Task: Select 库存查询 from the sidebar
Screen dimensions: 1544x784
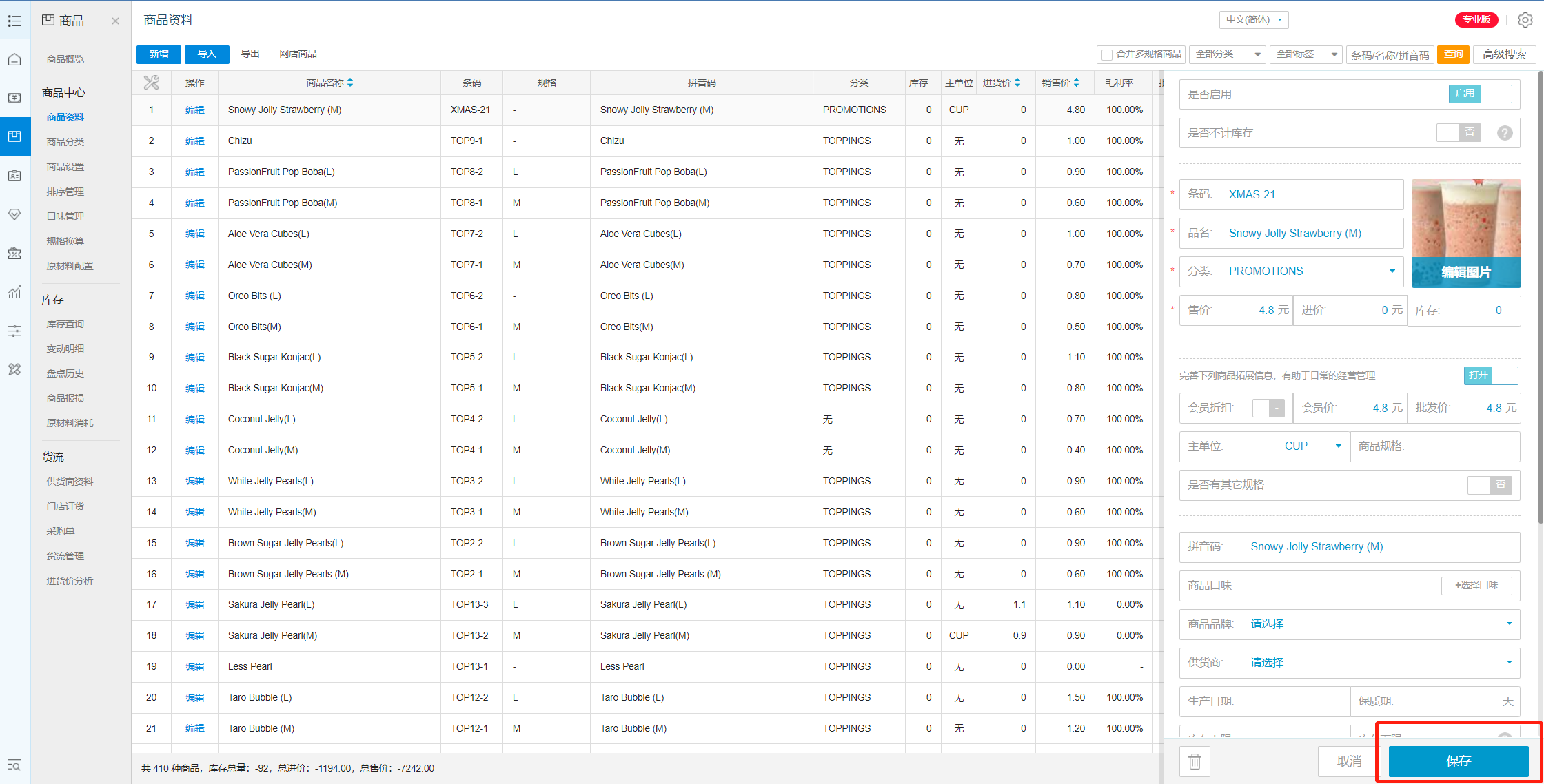Action: click(65, 324)
